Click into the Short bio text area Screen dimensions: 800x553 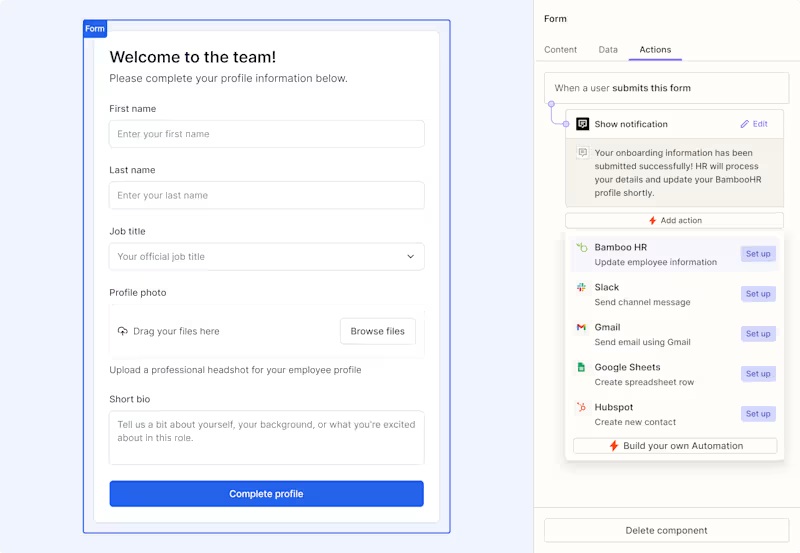pyautogui.click(x=266, y=437)
